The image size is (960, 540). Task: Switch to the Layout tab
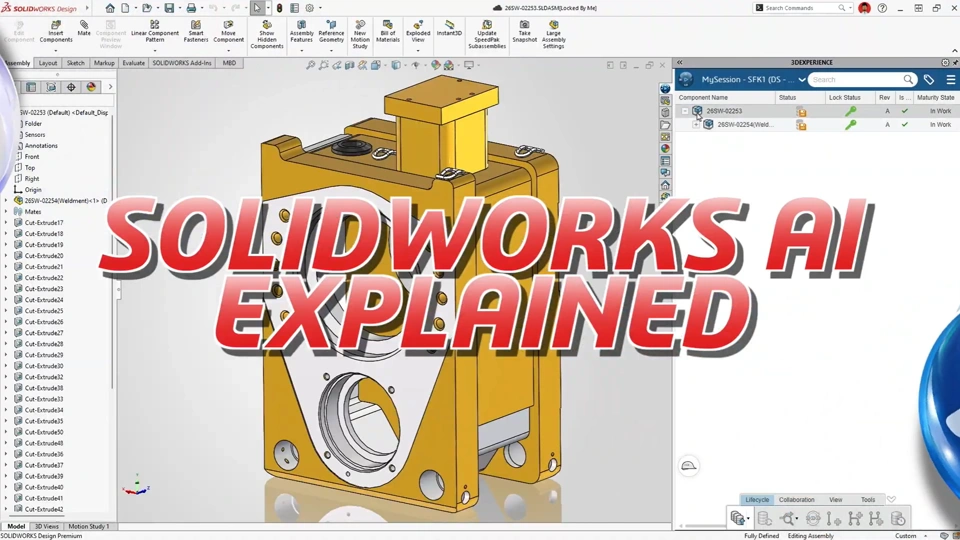(x=48, y=63)
